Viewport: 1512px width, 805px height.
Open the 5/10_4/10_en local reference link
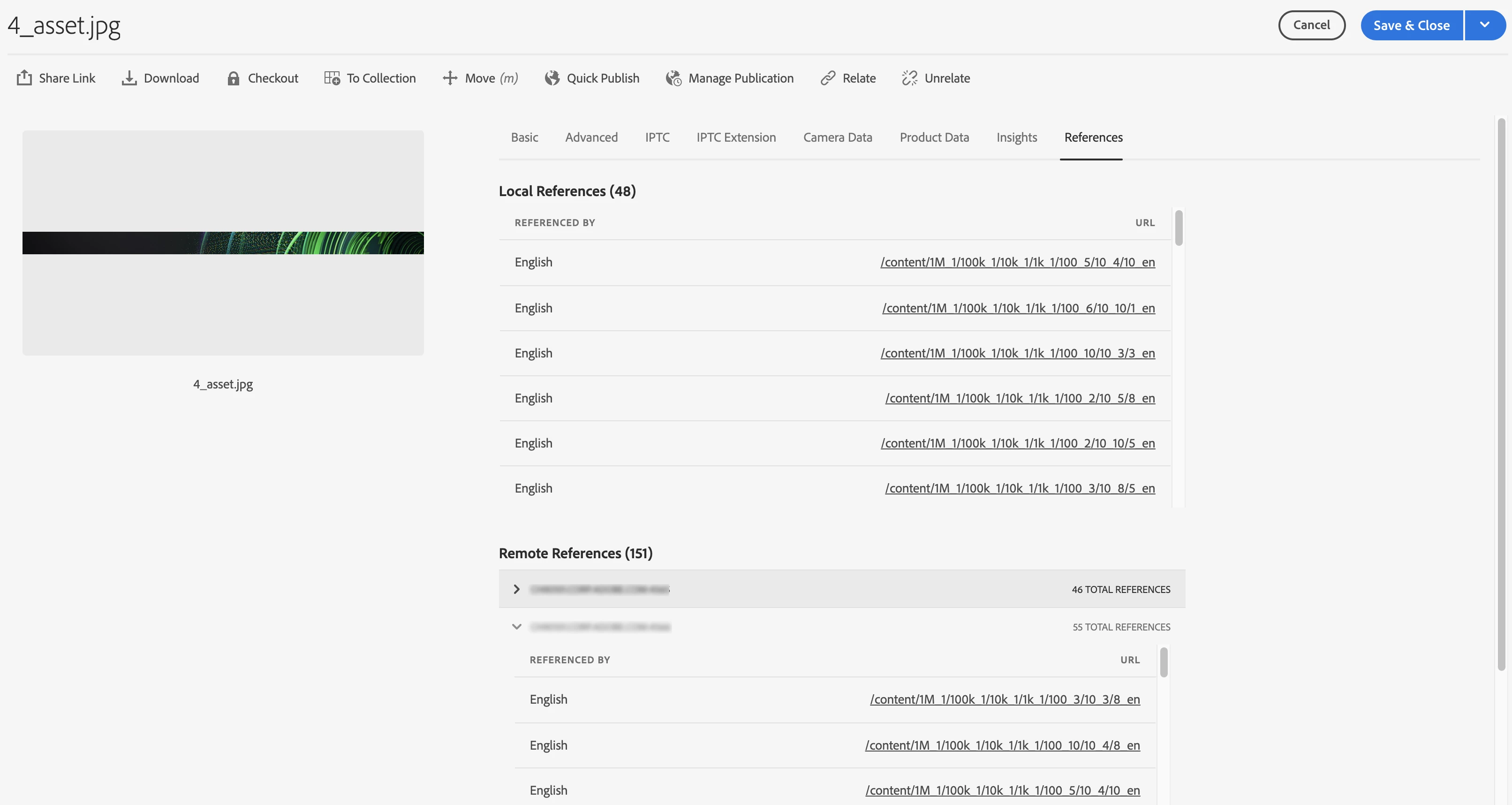point(1017,262)
